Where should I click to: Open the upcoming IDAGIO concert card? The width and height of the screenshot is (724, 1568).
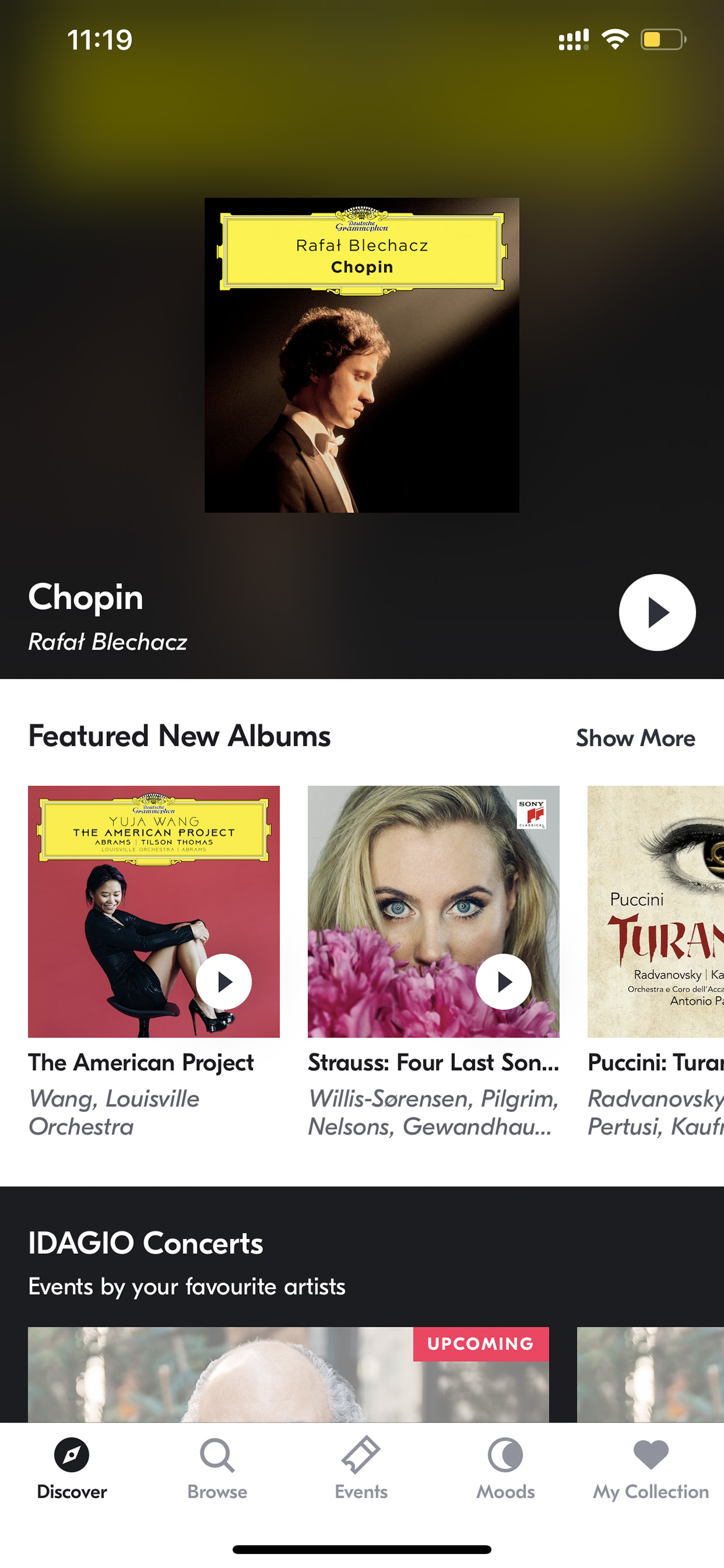pyautogui.click(x=288, y=1375)
